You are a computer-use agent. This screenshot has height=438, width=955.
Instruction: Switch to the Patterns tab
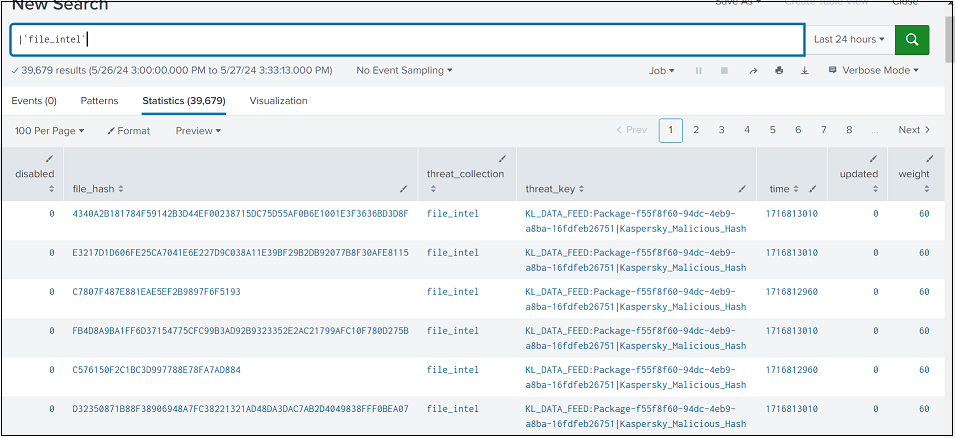pos(99,101)
